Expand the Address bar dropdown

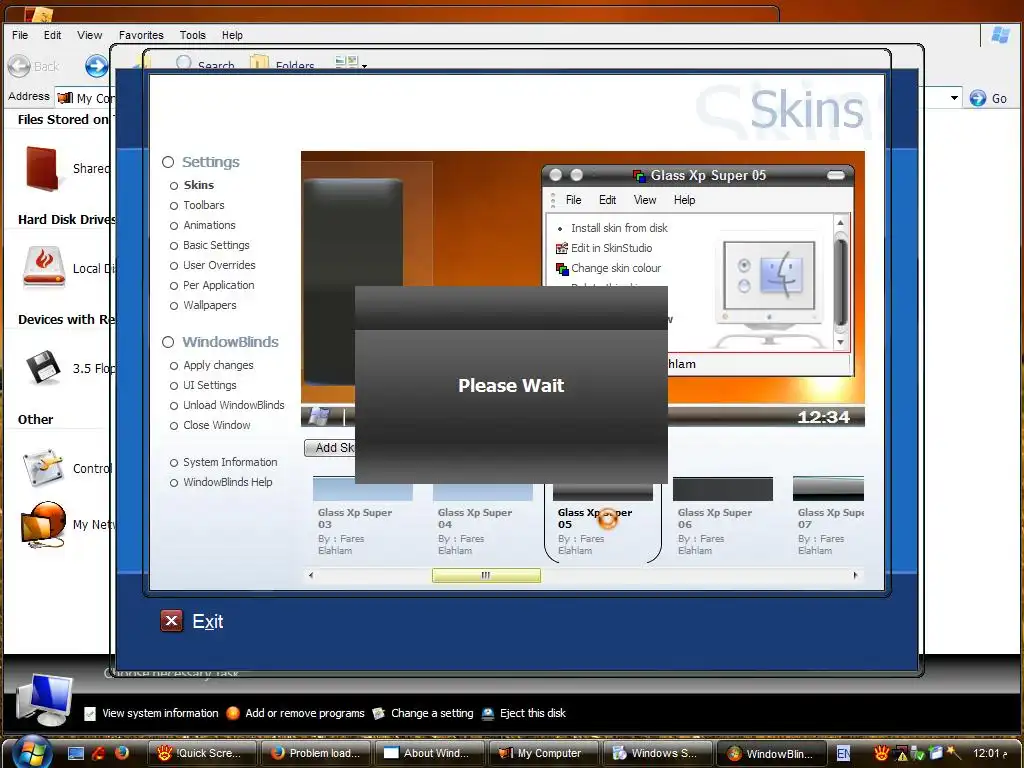click(x=954, y=98)
